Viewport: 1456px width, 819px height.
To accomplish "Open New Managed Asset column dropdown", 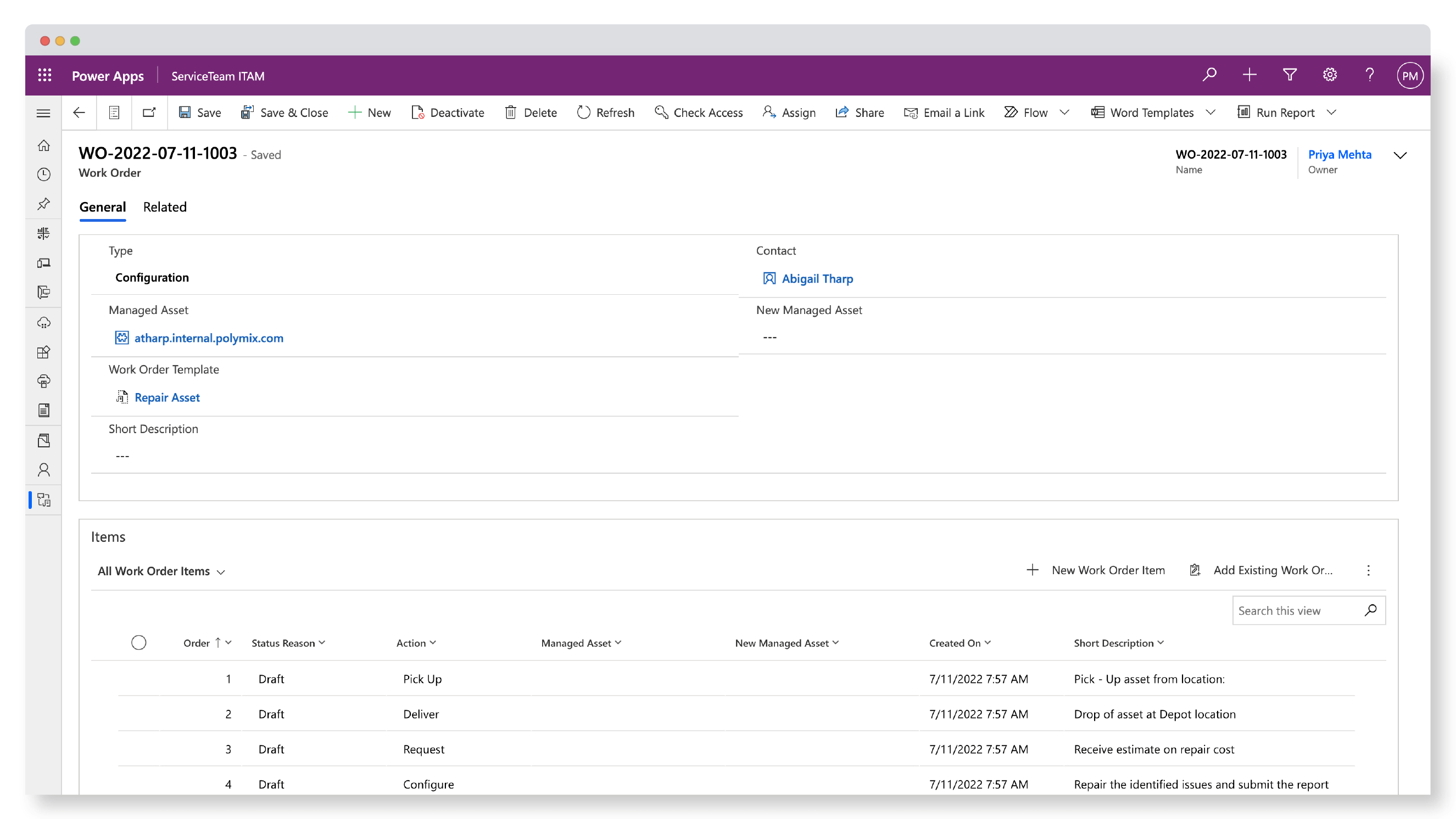I will 835,643.
